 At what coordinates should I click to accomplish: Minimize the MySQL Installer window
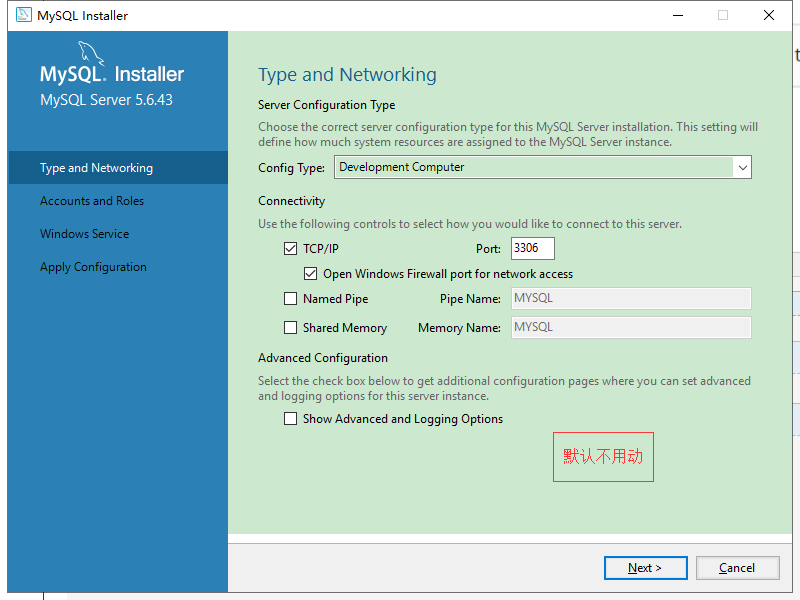click(x=678, y=15)
